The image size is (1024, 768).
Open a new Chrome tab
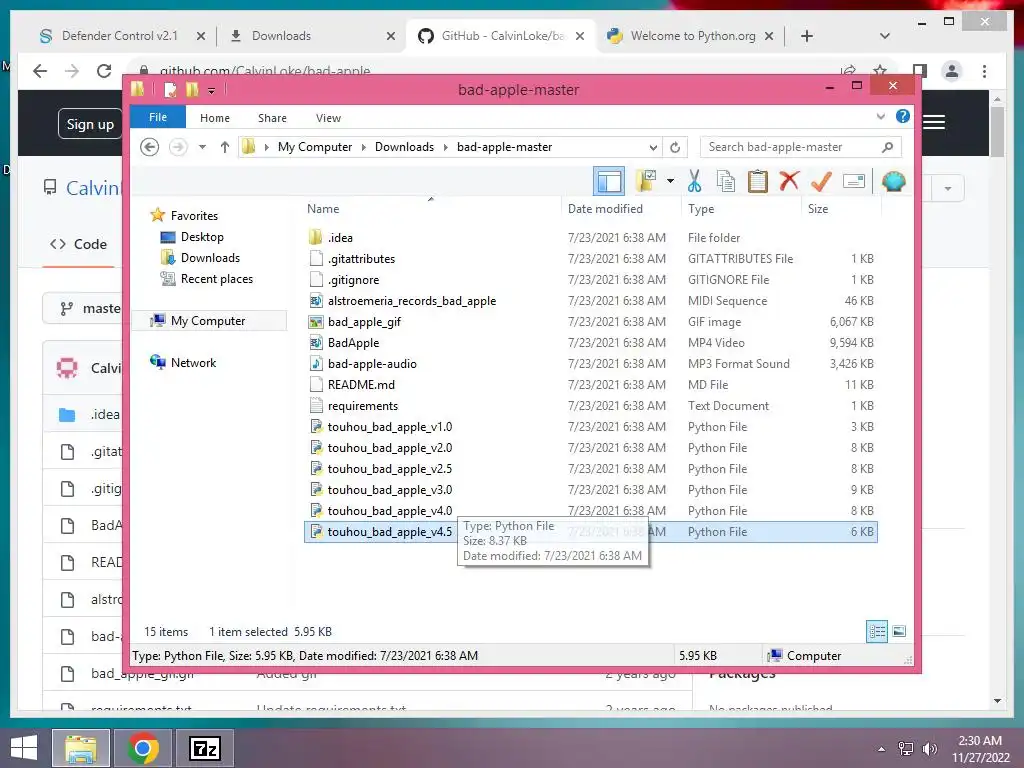807,36
